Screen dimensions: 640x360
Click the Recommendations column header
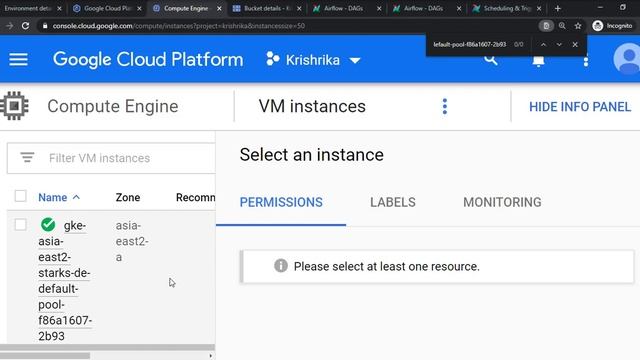pyautogui.click(x=196, y=198)
